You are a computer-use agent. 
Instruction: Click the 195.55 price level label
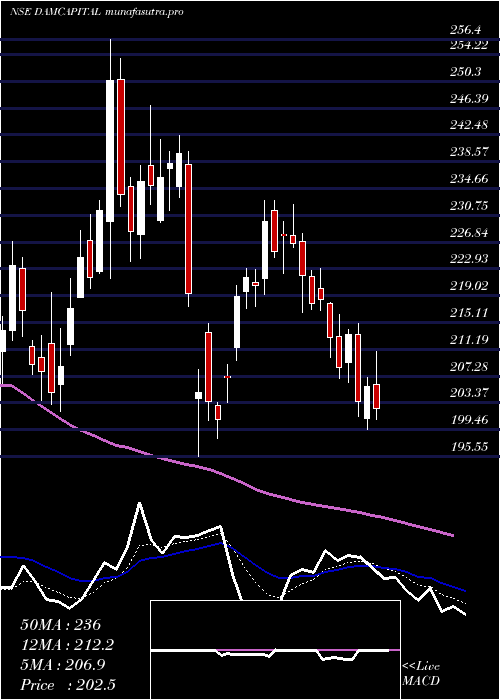469,447
